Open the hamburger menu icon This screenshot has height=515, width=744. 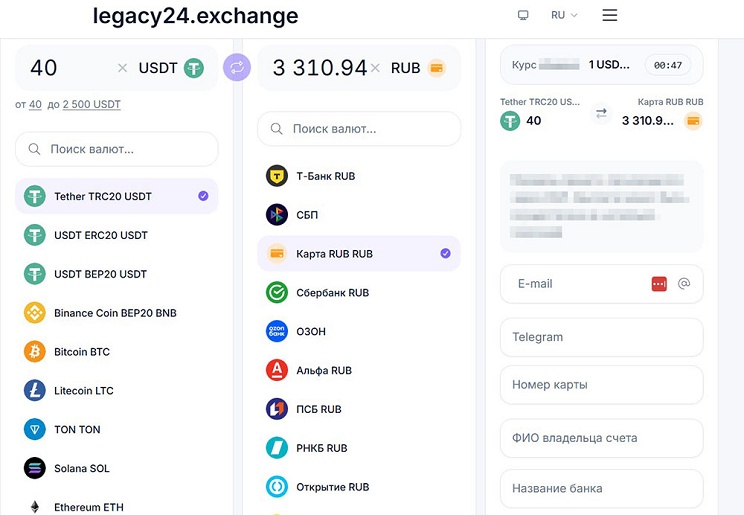610,15
